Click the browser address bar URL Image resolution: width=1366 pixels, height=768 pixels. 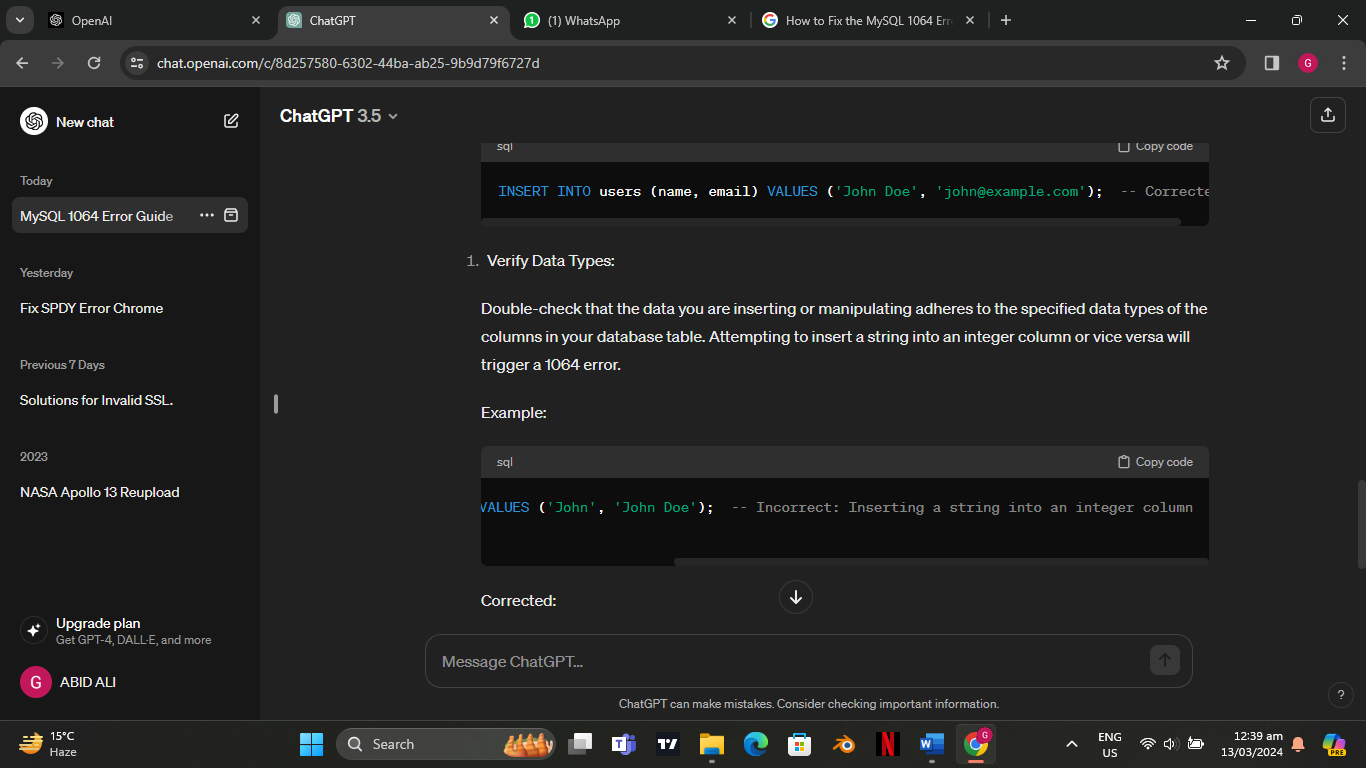click(348, 63)
